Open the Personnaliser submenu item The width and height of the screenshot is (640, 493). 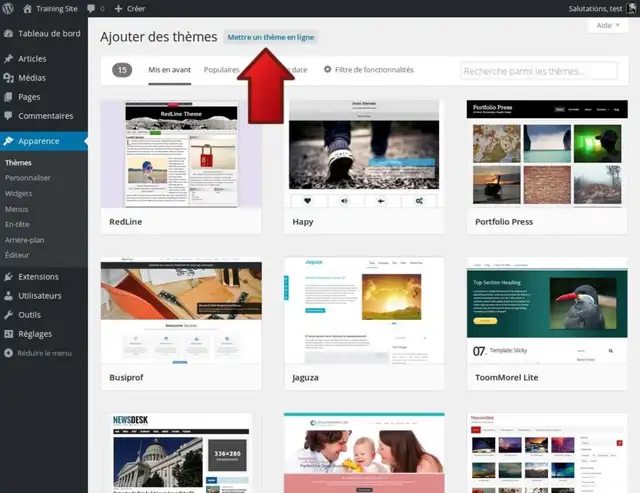28,178
